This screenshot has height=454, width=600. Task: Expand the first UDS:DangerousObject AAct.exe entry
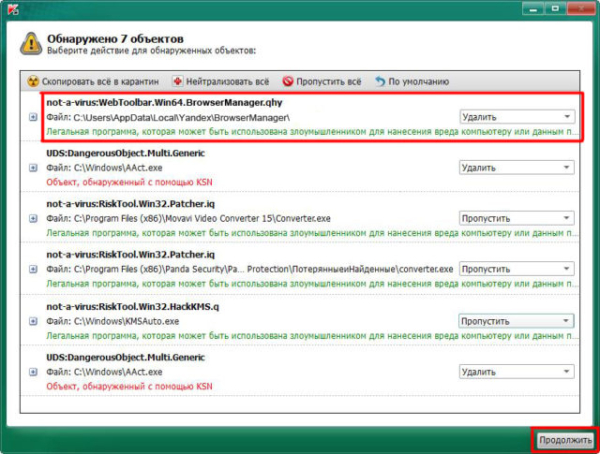tap(33, 168)
